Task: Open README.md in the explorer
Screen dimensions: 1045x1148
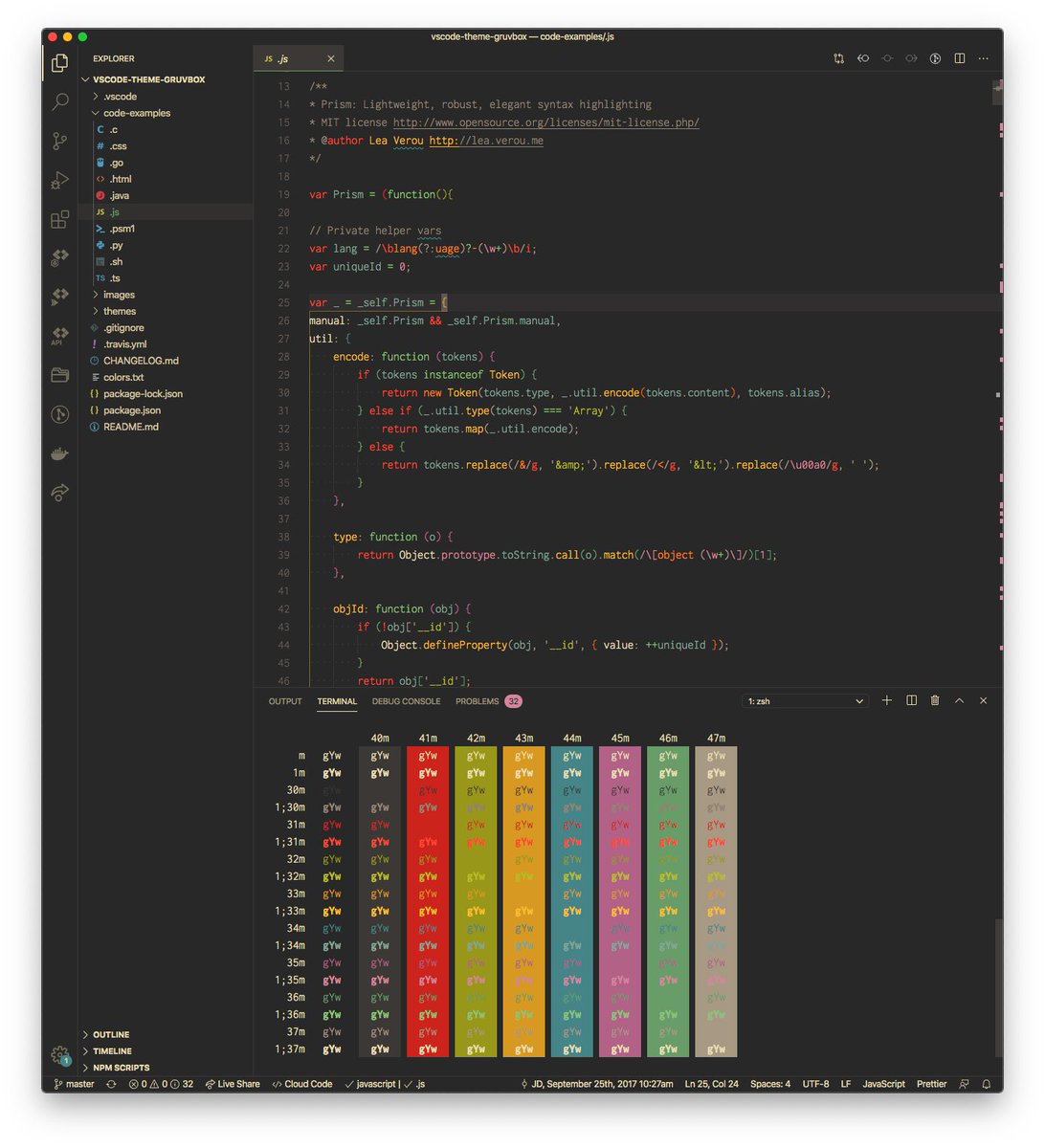Action: [130, 427]
